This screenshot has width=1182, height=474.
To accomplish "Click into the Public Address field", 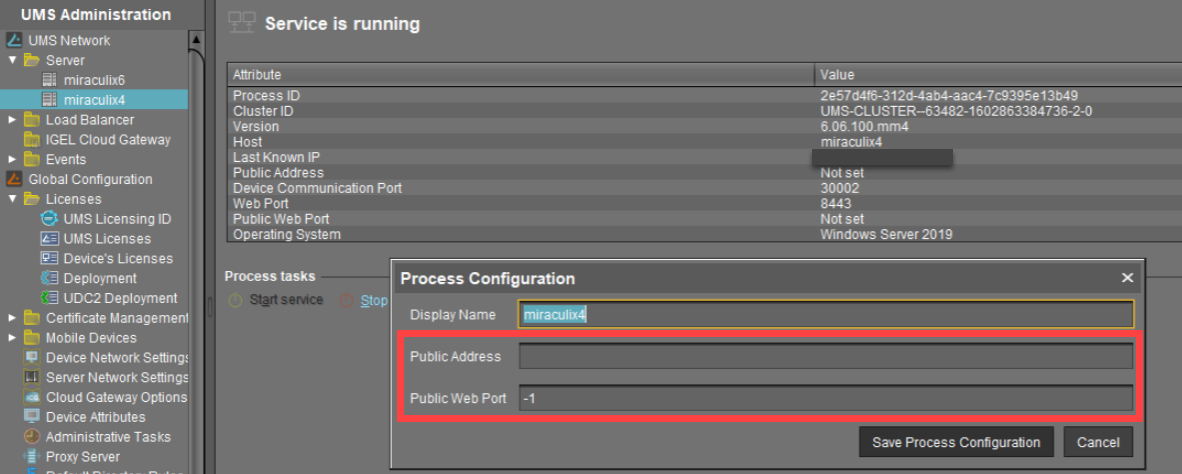I will [825, 357].
